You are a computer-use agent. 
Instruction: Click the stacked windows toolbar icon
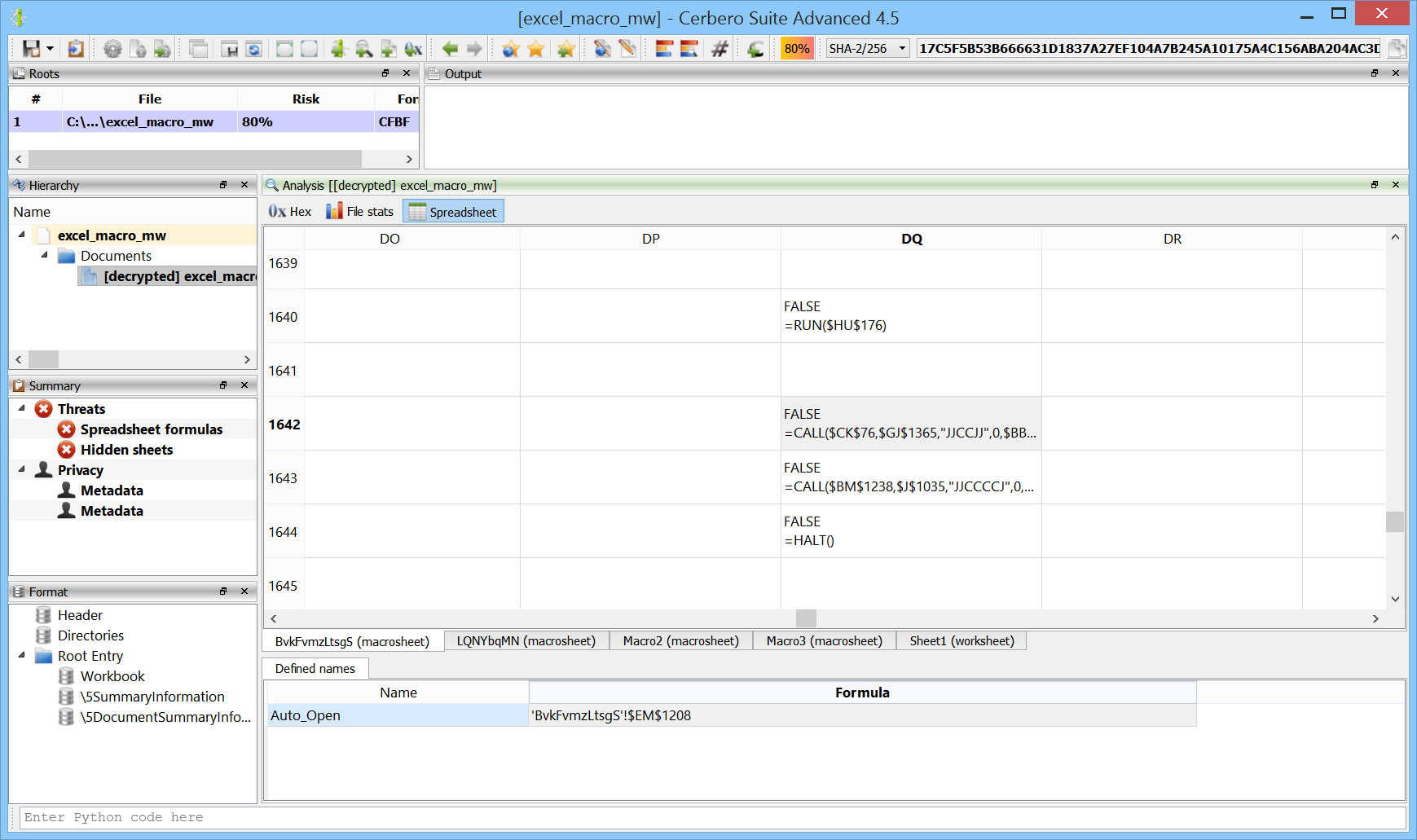pyautogui.click(x=198, y=49)
